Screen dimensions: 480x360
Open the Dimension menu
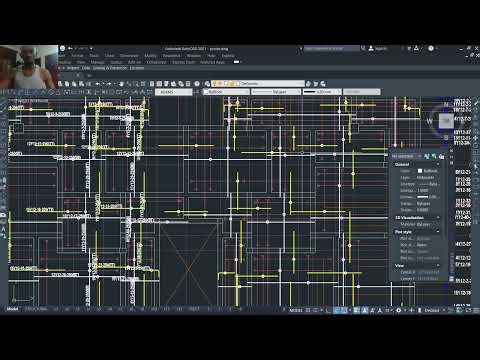coord(129,56)
